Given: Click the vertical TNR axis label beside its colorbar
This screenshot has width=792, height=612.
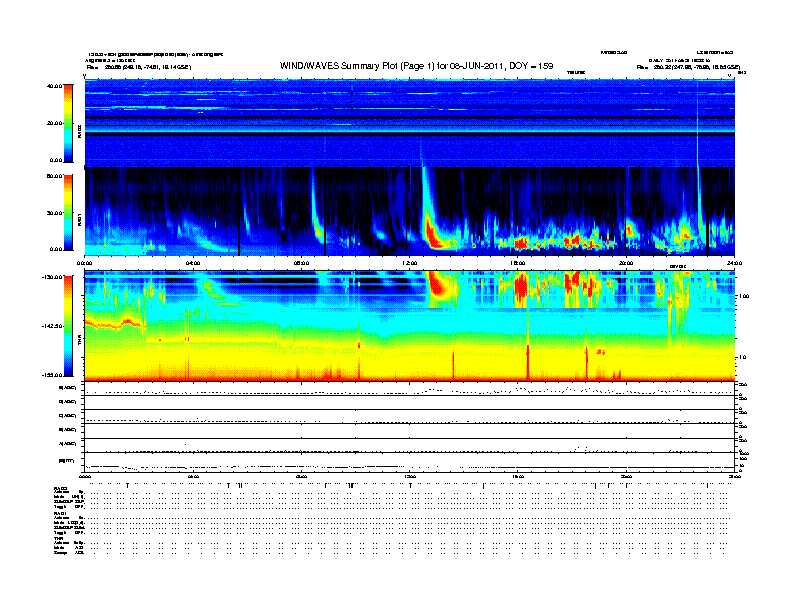Looking at the screenshot, I should click(79, 342).
